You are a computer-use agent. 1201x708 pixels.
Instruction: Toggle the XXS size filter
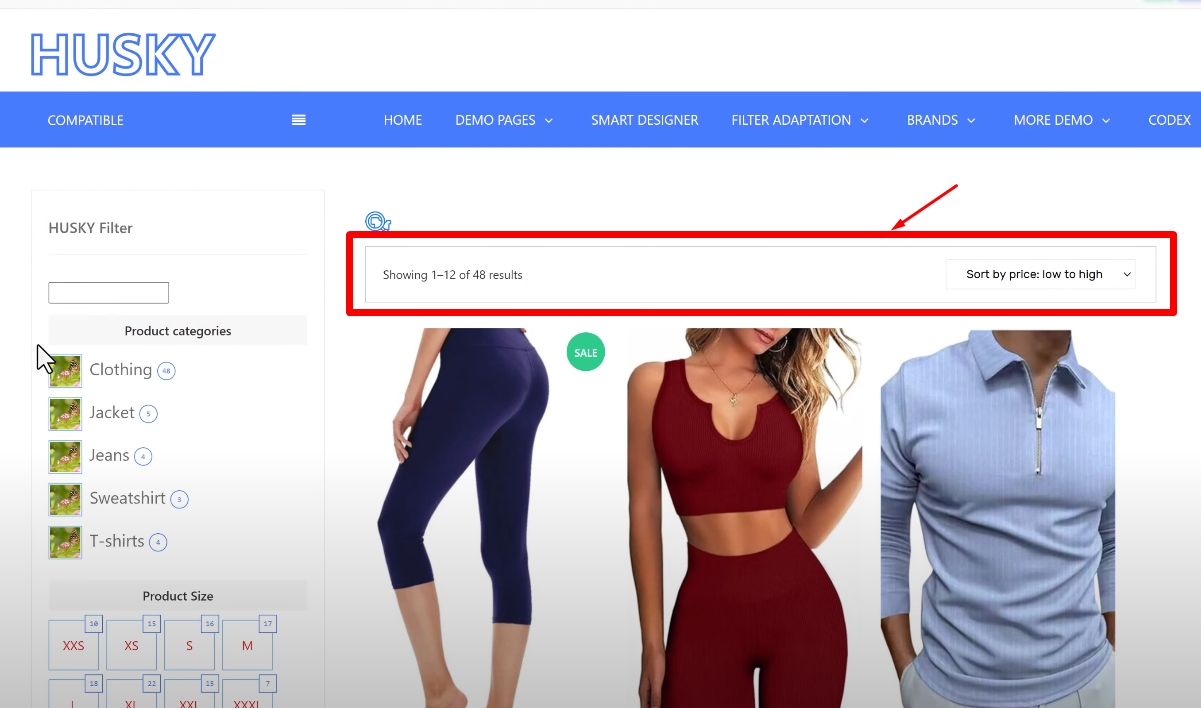74,645
